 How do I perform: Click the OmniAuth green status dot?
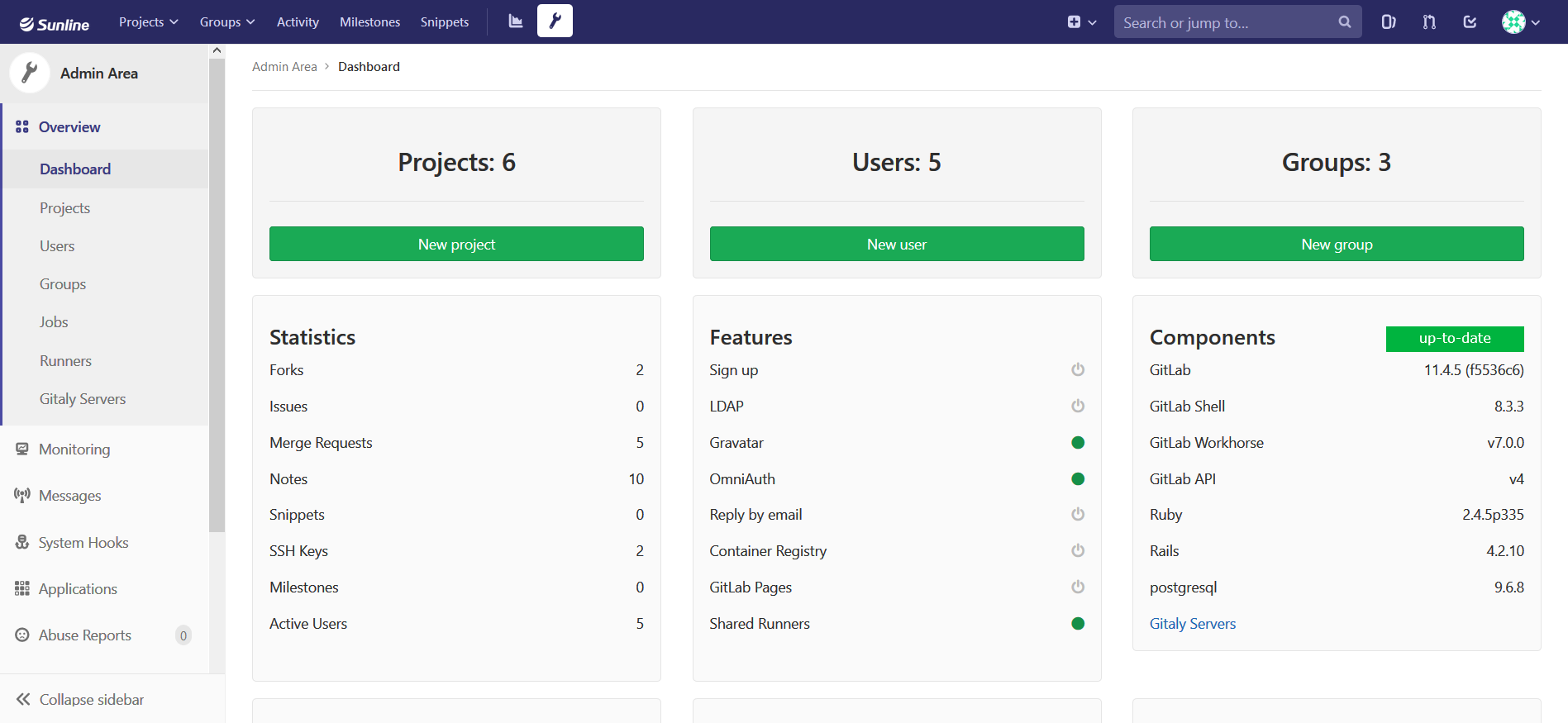pyautogui.click(x=1078, y=478)
